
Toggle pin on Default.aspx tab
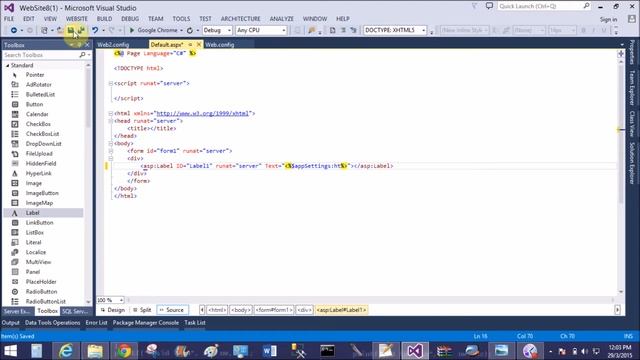click(x=190, y=44)
